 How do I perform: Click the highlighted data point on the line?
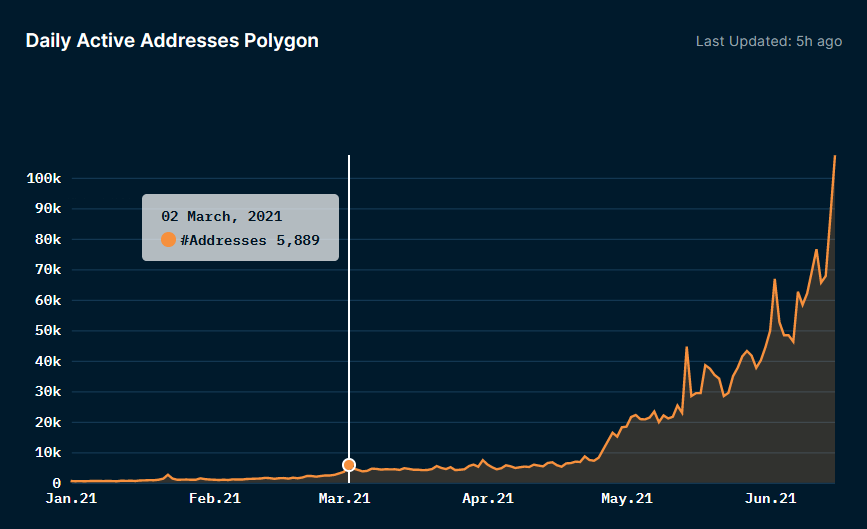tap(349, 465)
